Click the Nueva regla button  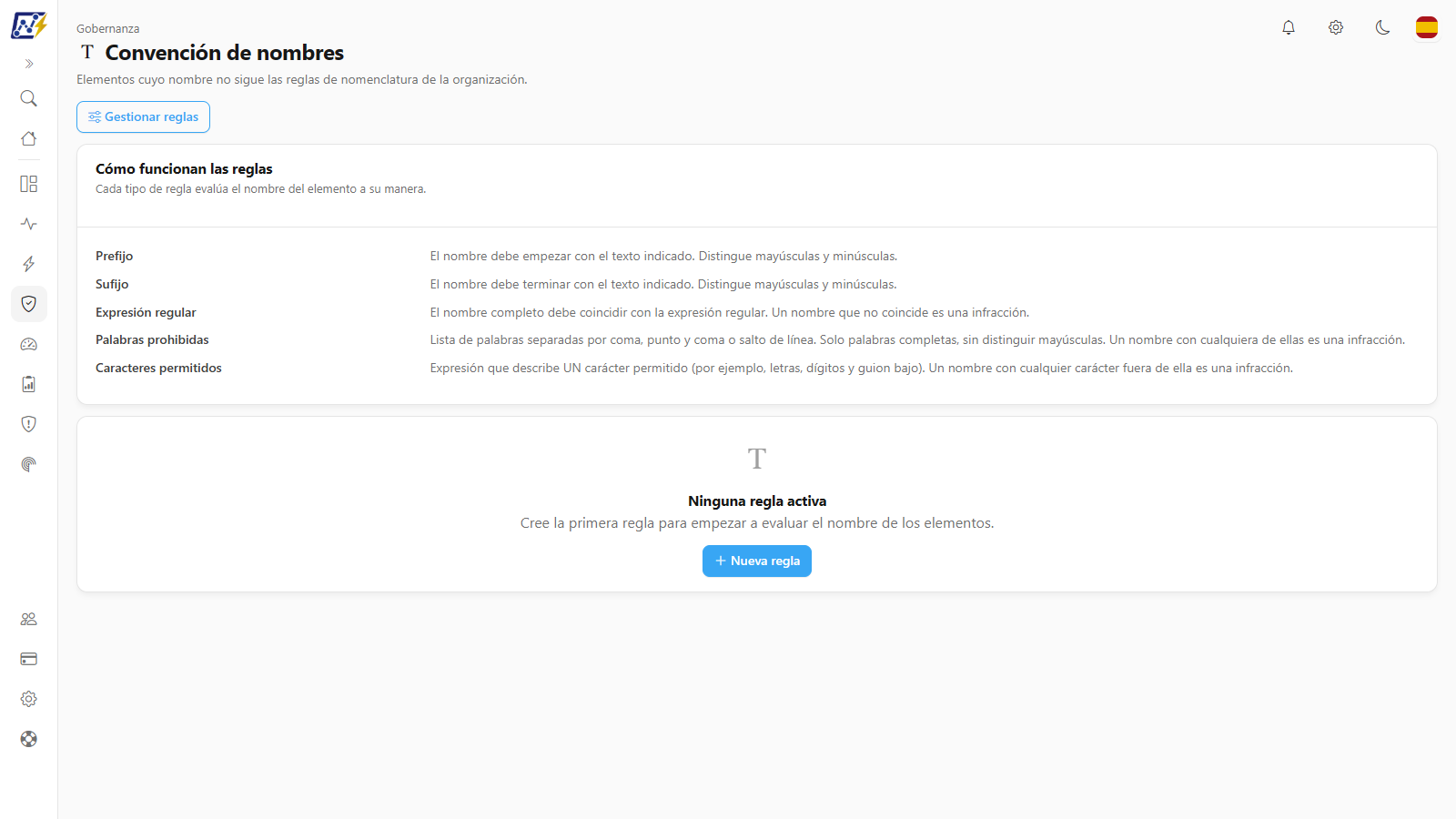pos(757,561)
